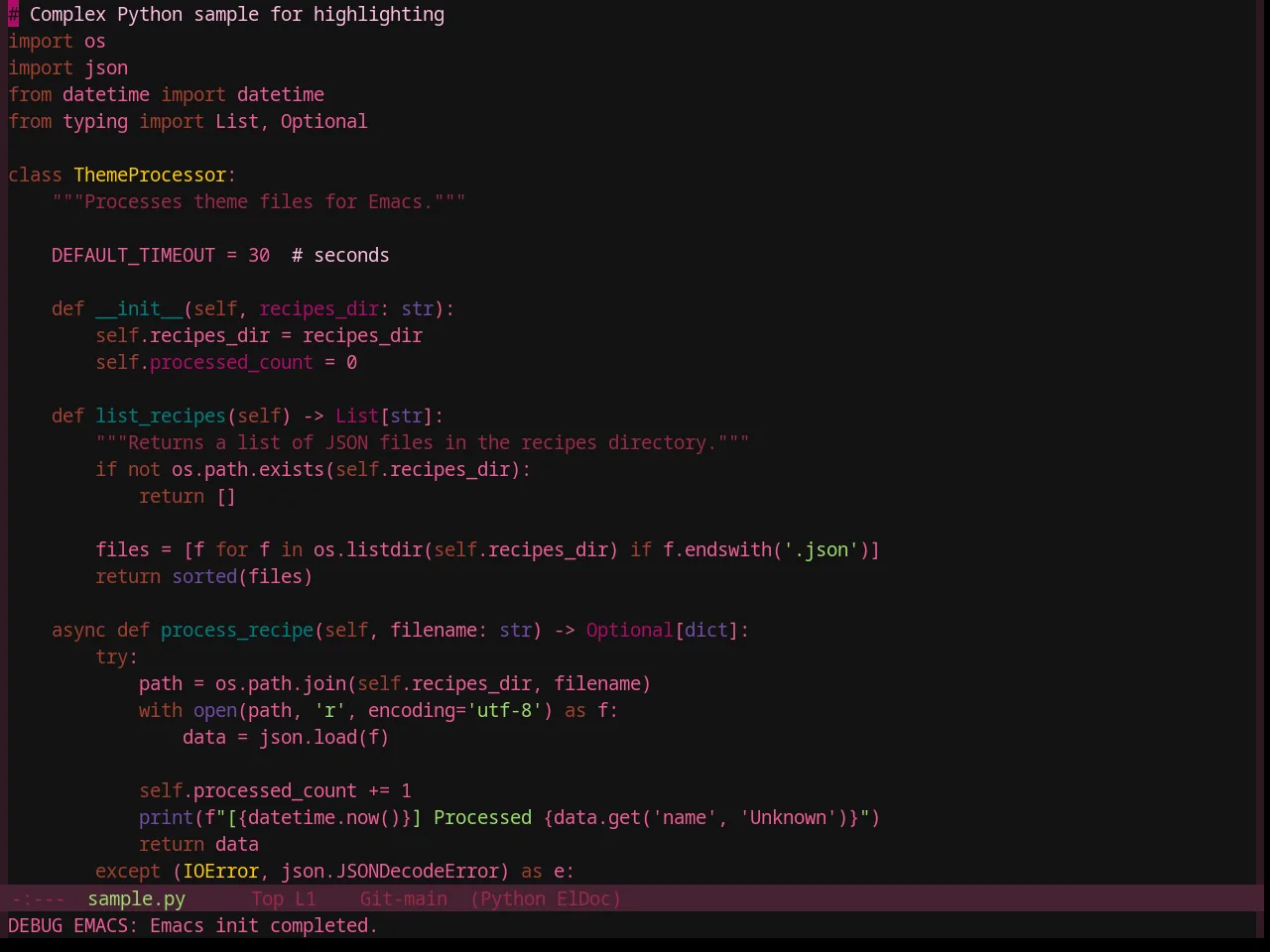Image resolution: width=1270 pixels, height=952 pixels.
Task: Click the "'name'" string literal
Action: pos(684,817)
